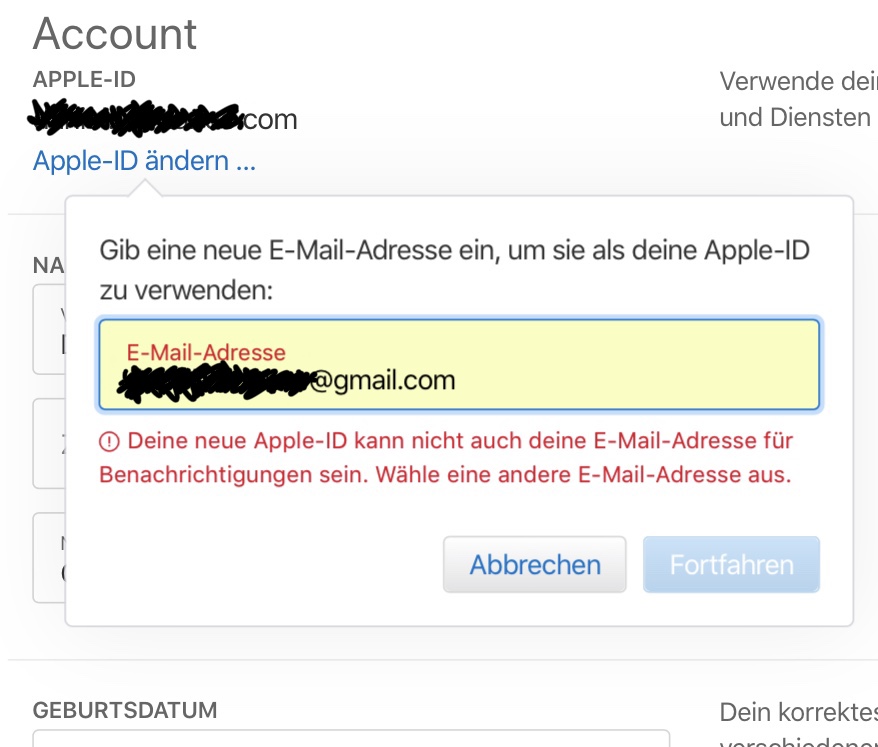
Task: Focus the middle field hidden behind the popup
Action: (49, 443)
